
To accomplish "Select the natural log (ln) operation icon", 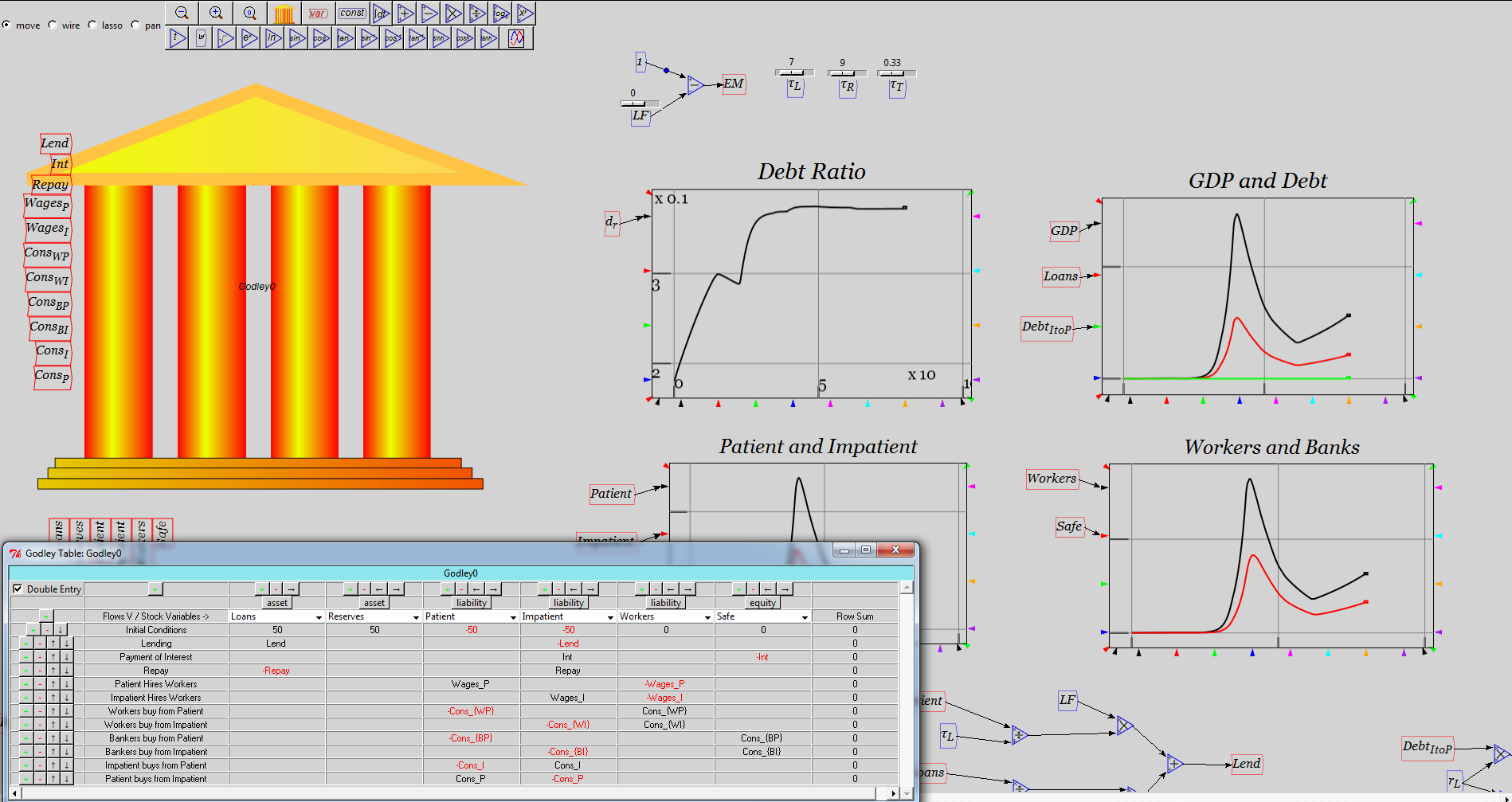I will (x=272, y=38).
